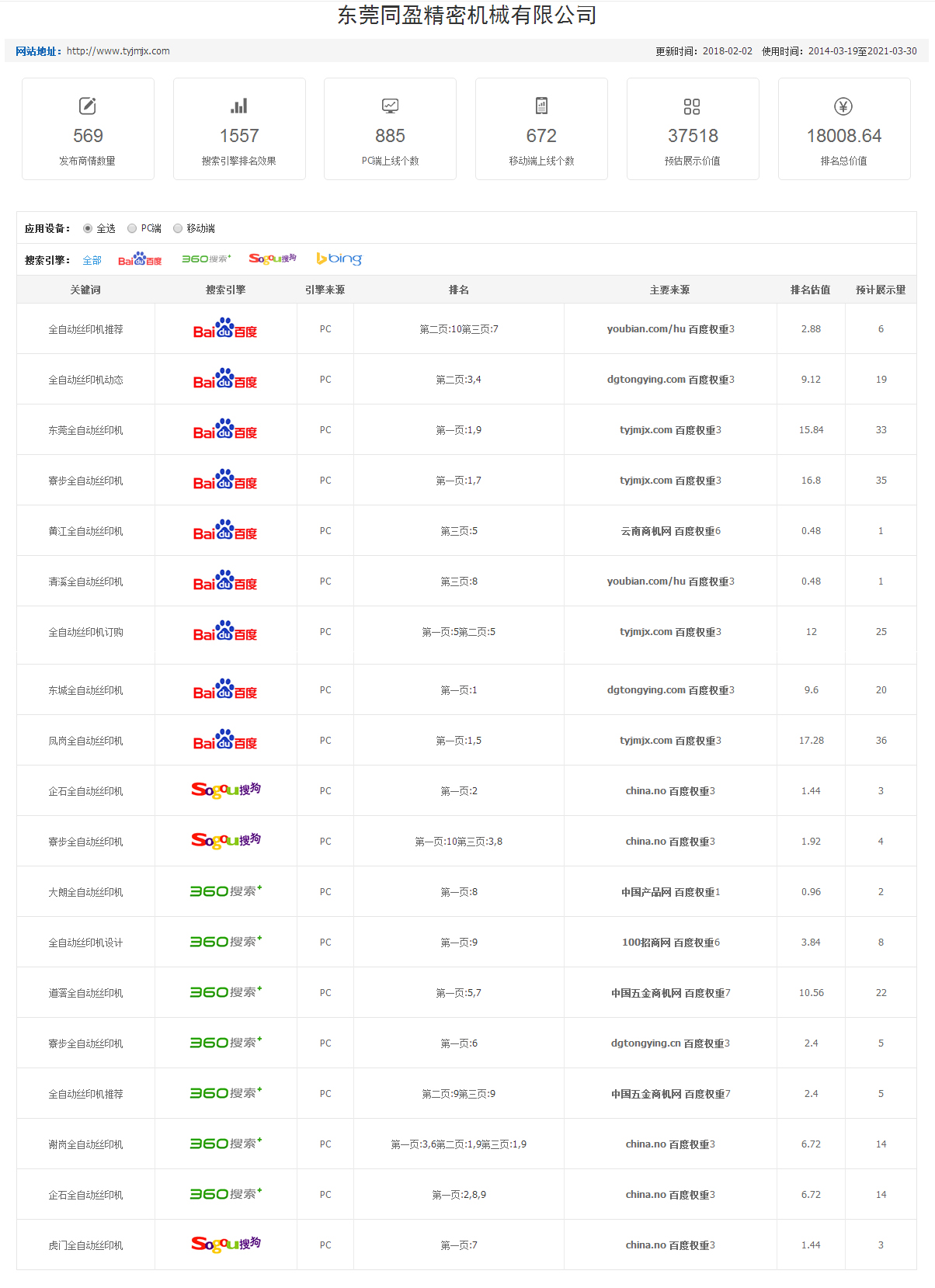The height and width of the screenshot is (1288, 935).
Task: Click the mobile phone icon above 672
Action: (x=541, y=106)
